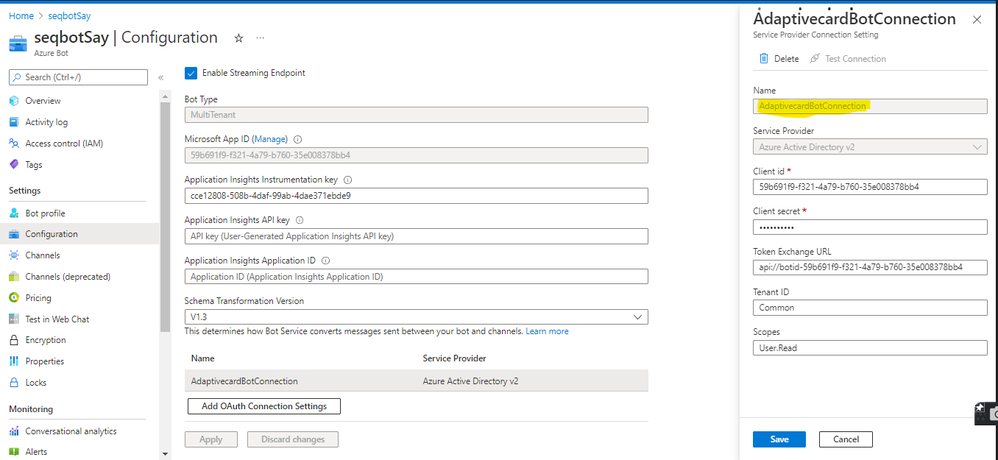
Task: Click the Test in Web Chat icon
Action: pyautogui.click(x=14, y=319)
